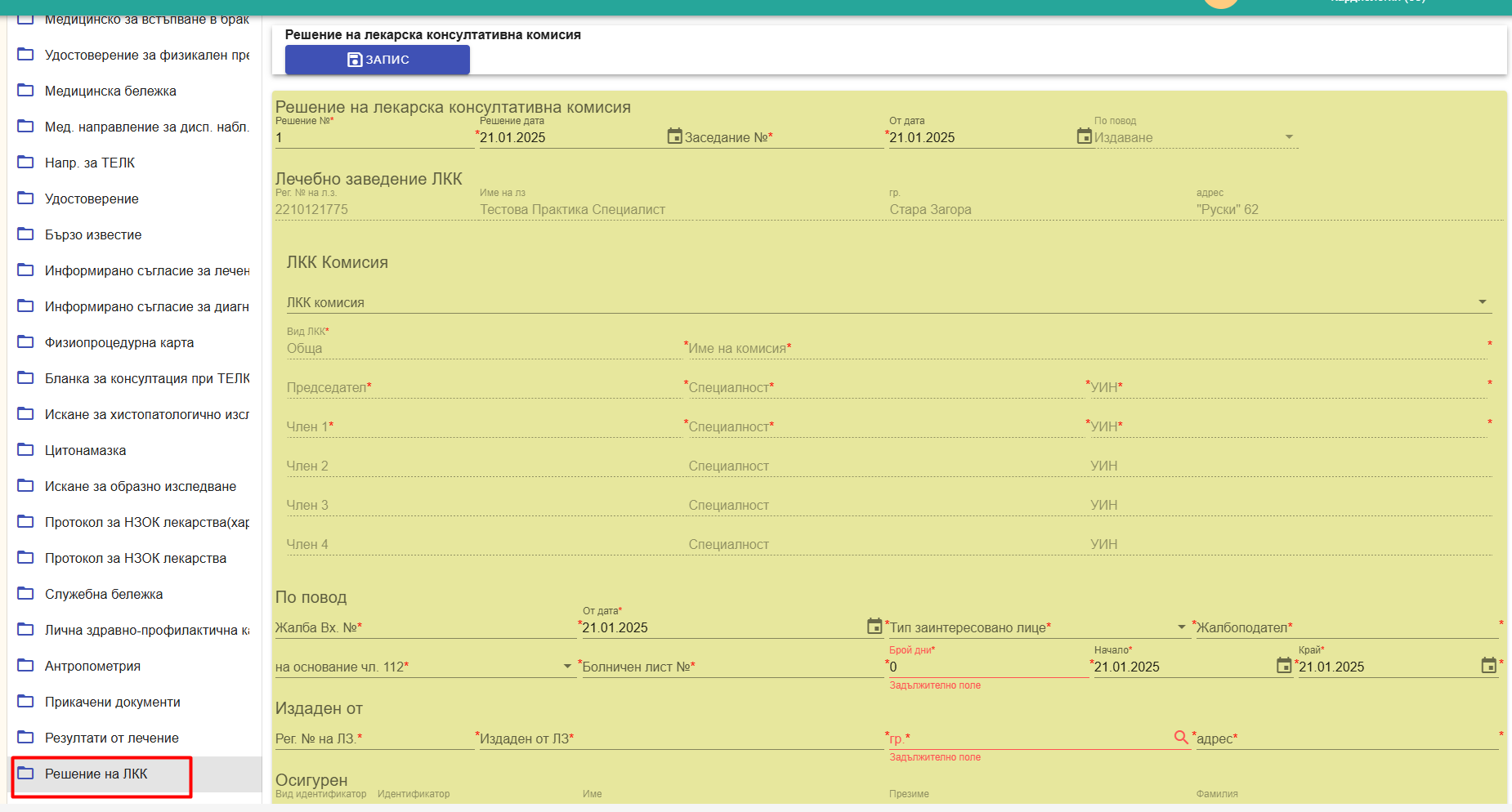The width and height of the screenshot is (1512, 812).
Task: Click folder icon beside Антропометрия
Action: coord(25,665)
